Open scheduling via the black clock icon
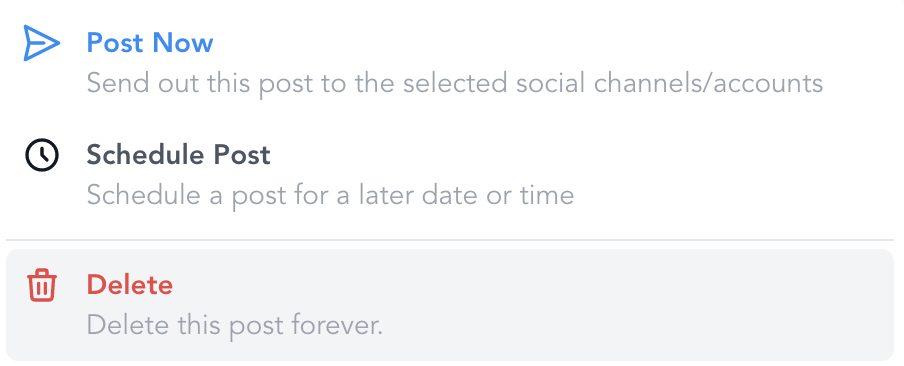The image size is (904, 366). pyautogui.click(x=42, y=156)
